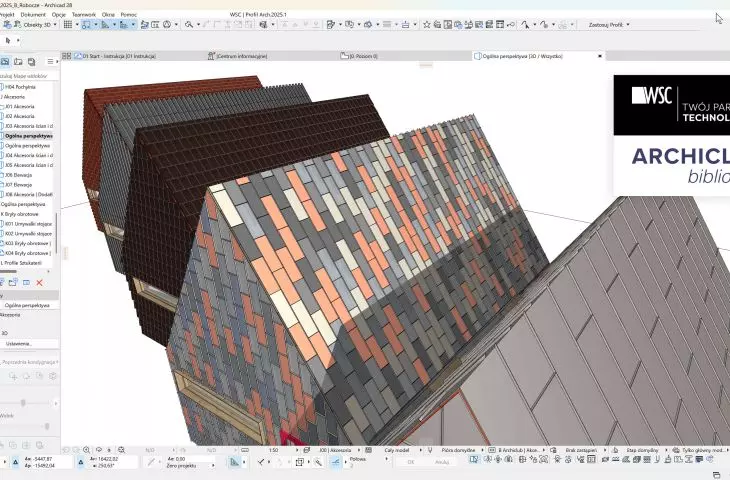Click the clock-shaped orbit icon
The image size is (730, 480).
pos(167,25)
